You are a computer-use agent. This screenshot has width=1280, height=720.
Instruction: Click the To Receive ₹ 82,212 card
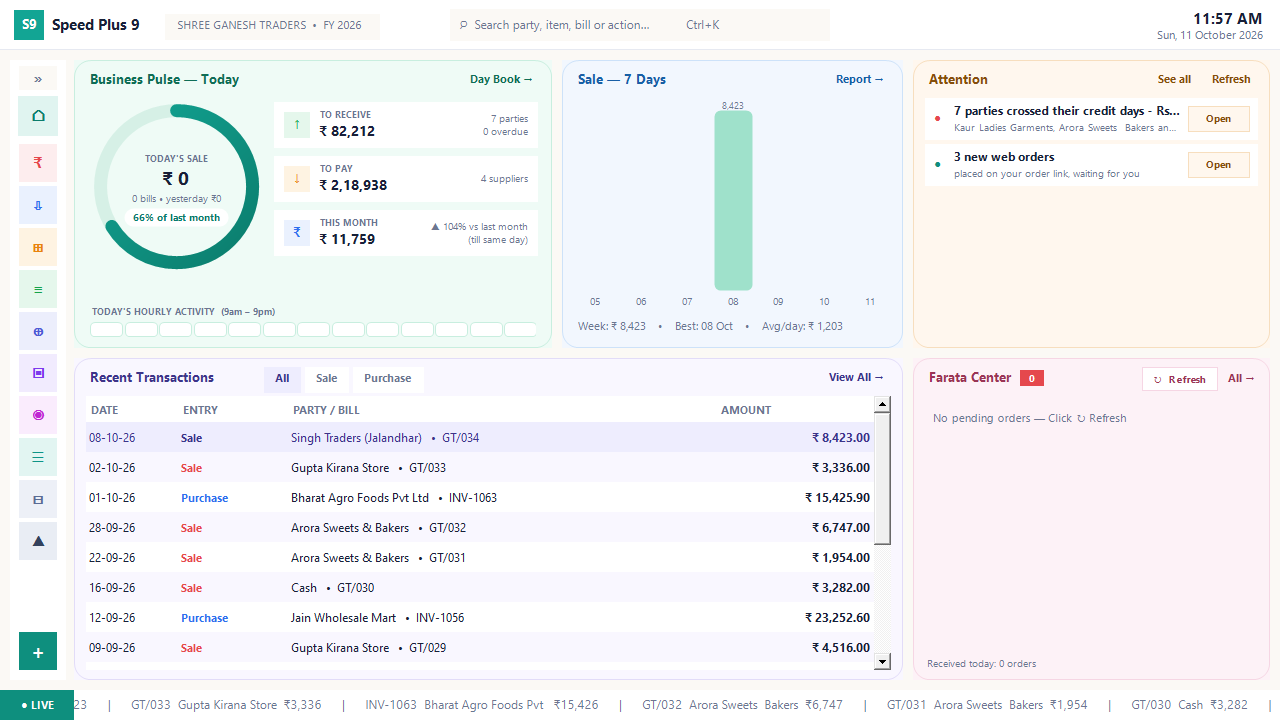406,125
